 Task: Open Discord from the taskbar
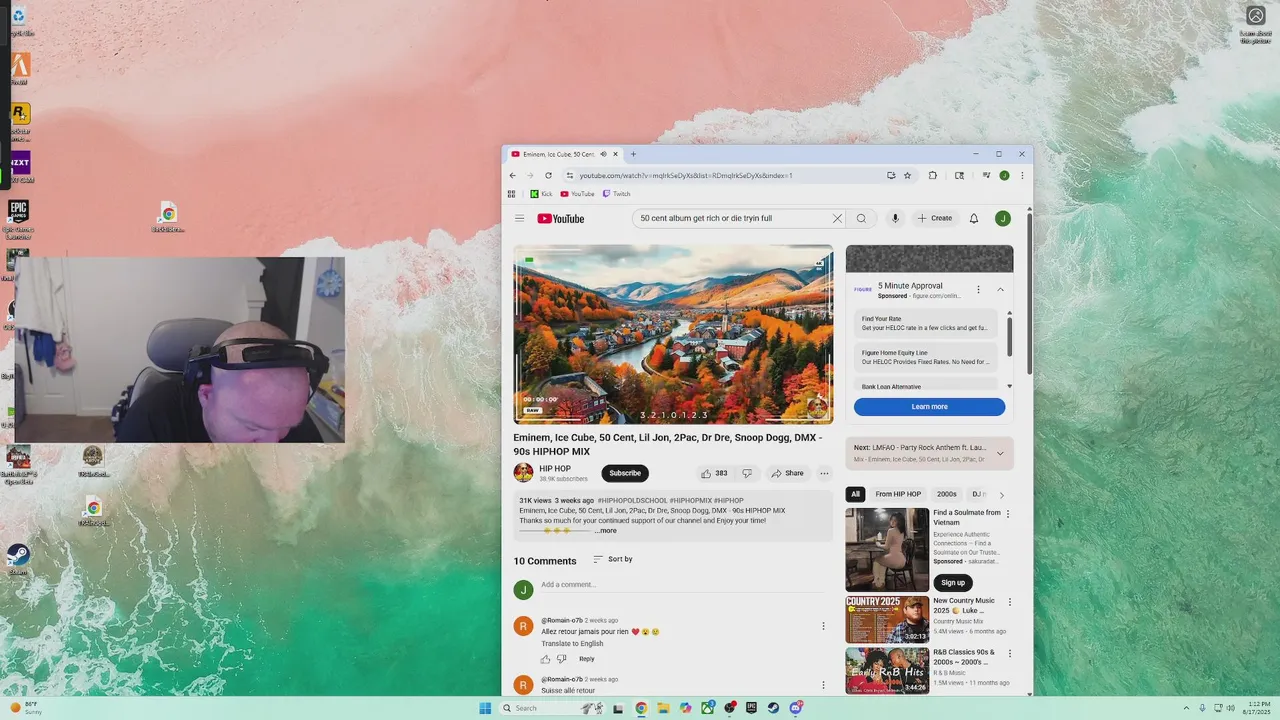[796, 708]
